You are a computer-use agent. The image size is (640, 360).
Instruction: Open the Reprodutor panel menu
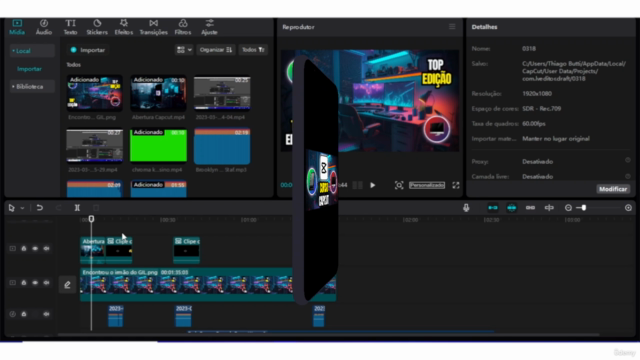[452, 27]
